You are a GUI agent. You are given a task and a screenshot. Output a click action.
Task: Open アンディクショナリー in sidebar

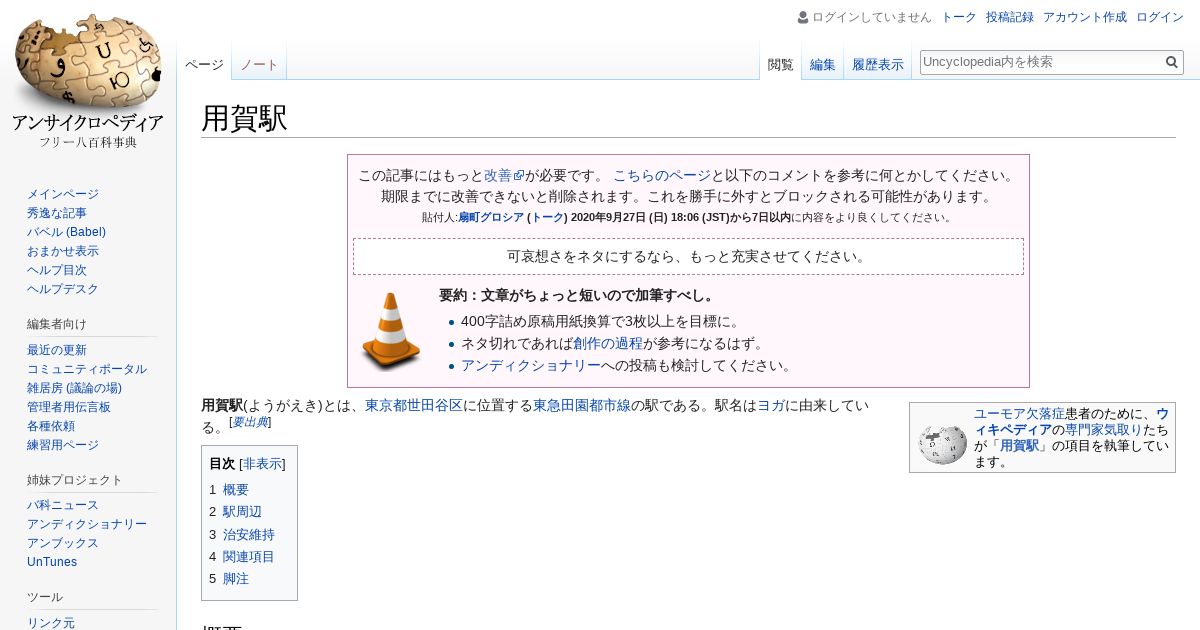click(87, 524)
